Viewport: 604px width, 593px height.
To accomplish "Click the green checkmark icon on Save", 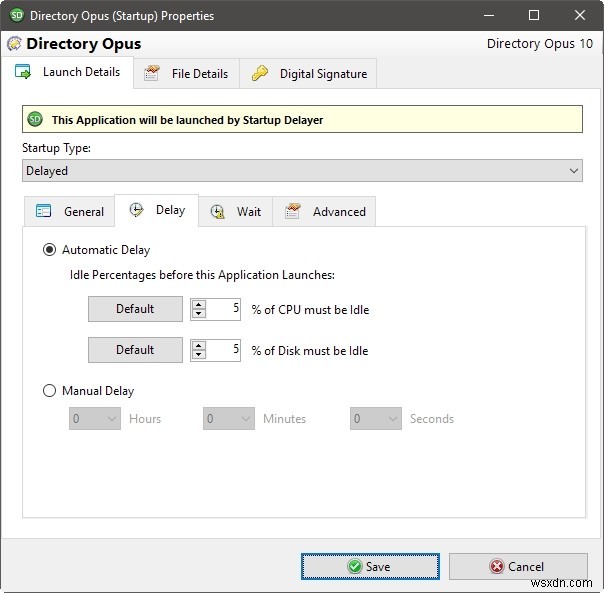I will [x=354, y=566].
